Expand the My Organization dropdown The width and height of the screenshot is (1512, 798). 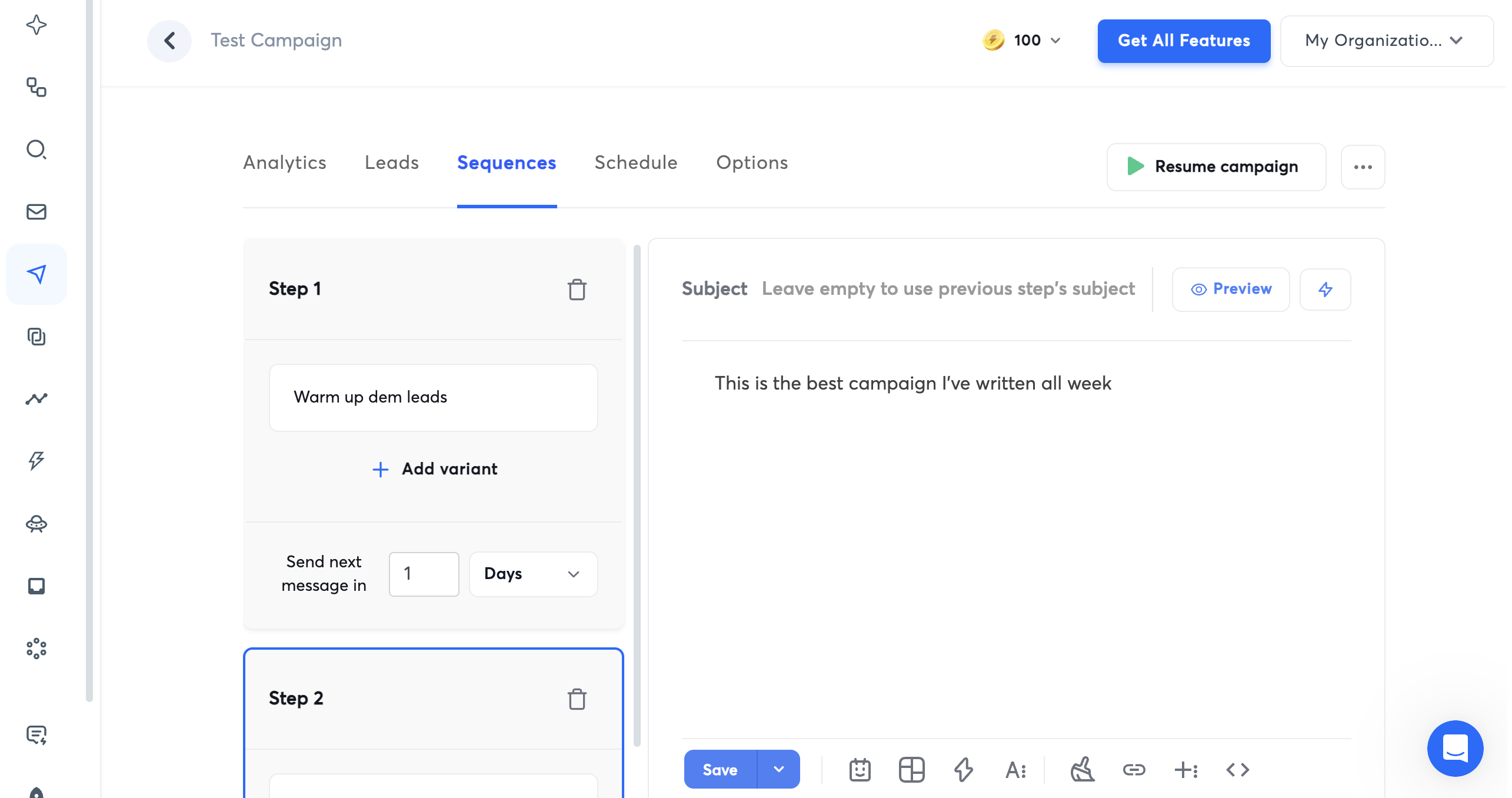tap(1387, 41)
